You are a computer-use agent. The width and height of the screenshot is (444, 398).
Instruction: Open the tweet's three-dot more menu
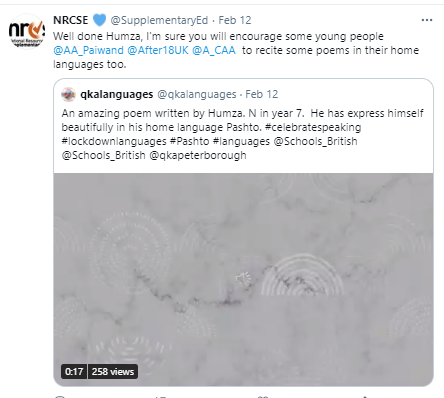pyautogui.click(x=427, y=20)
